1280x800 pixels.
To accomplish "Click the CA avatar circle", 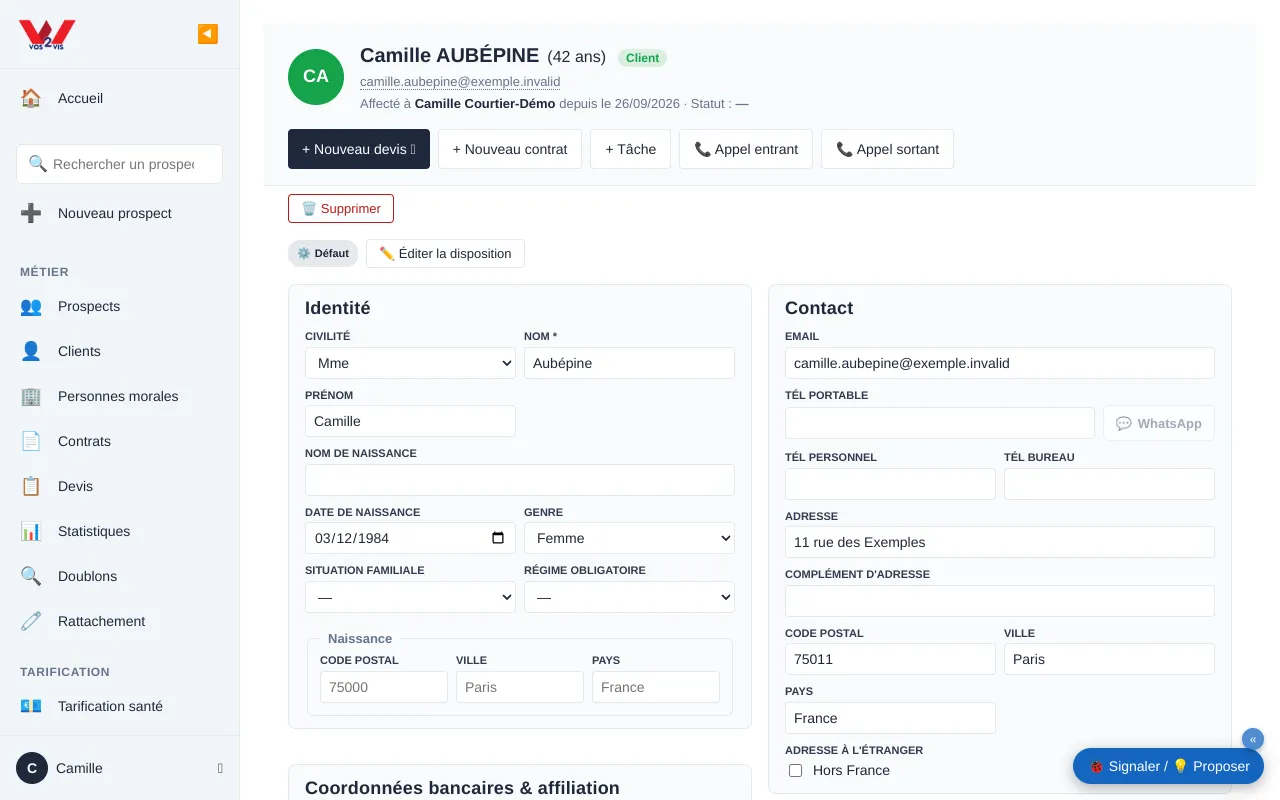I will click(316, 76).
